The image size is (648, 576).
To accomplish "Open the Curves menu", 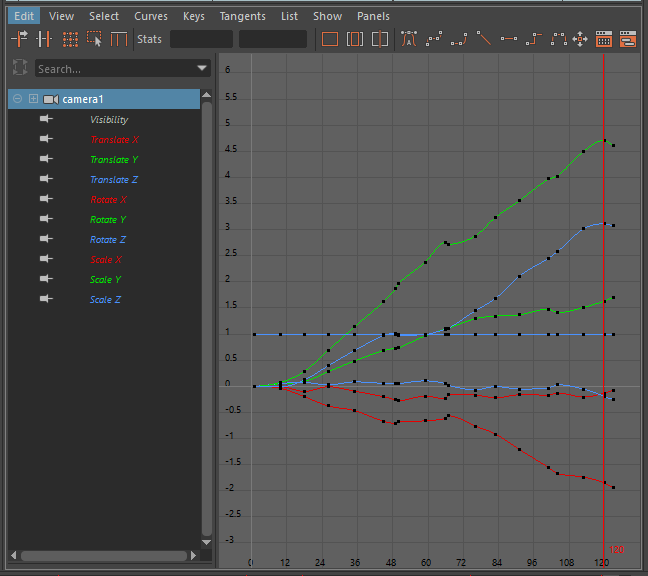I will pyautogui.click(x=151, y=16).
